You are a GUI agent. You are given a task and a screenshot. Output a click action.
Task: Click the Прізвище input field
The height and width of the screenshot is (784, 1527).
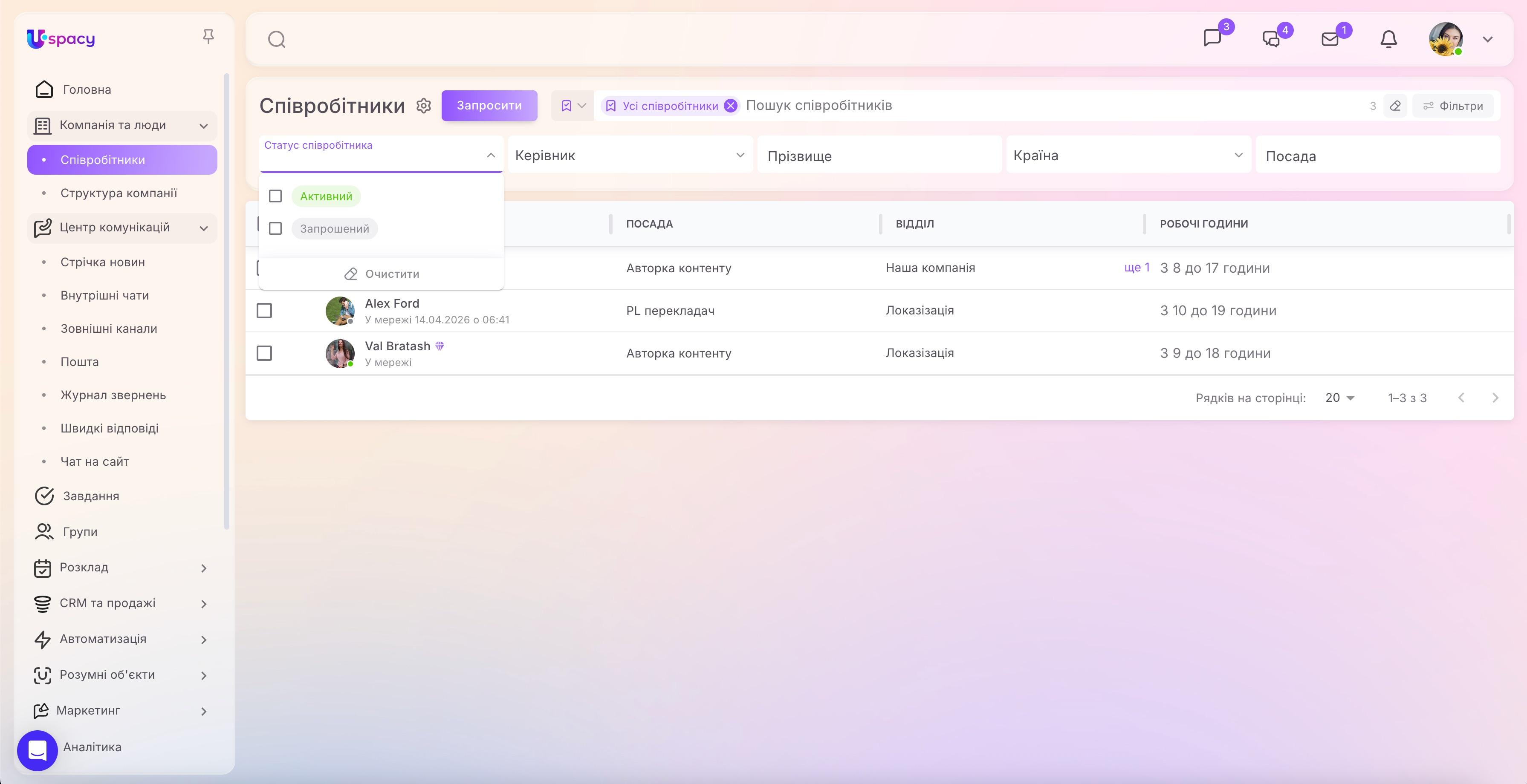(x=880, y=155)
